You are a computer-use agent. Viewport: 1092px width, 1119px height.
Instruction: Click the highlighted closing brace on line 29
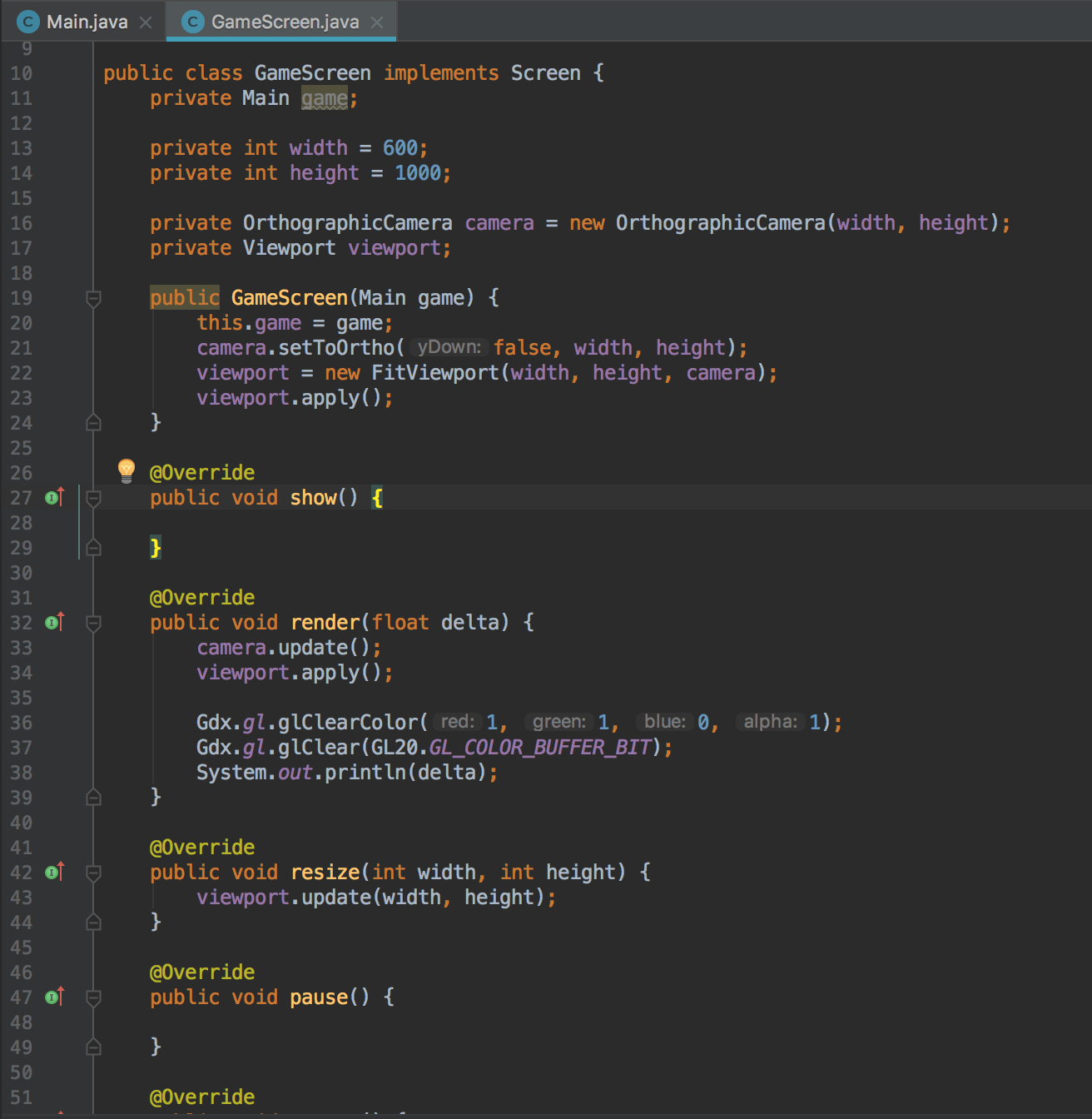(x=156, y=547)
